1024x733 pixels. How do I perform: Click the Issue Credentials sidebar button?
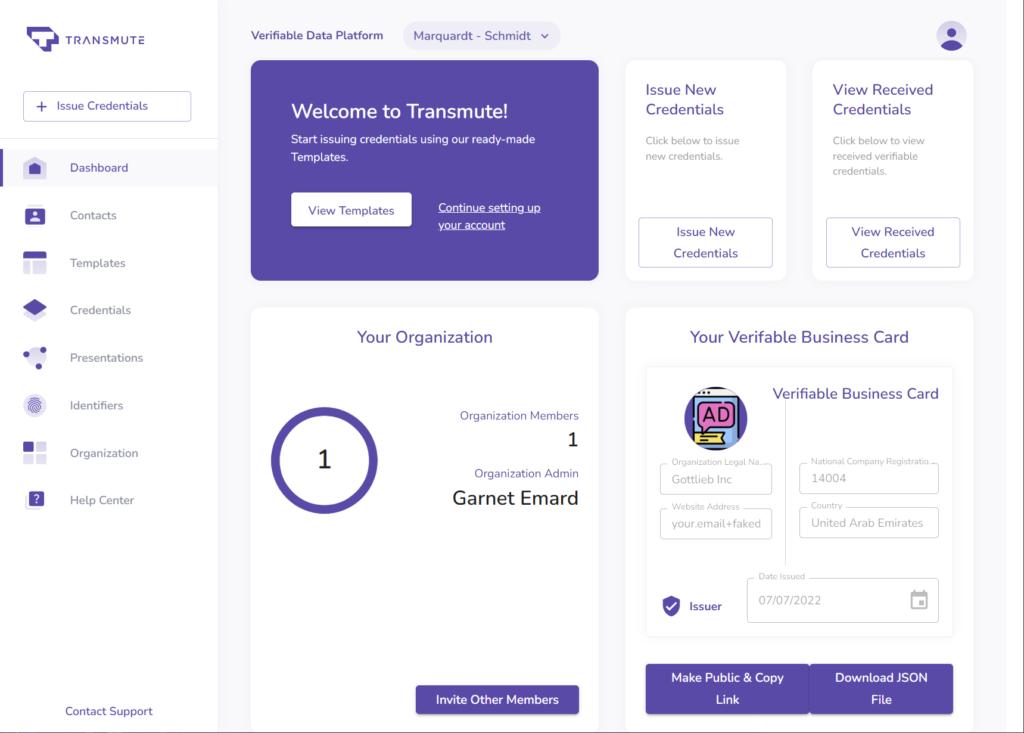(107, 106)
